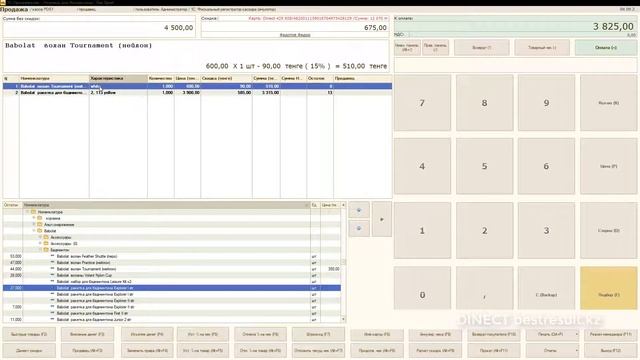The height and width of the screenshot is (360, 640).
Task: Click the Цена price key
Action: click(608, 166)
